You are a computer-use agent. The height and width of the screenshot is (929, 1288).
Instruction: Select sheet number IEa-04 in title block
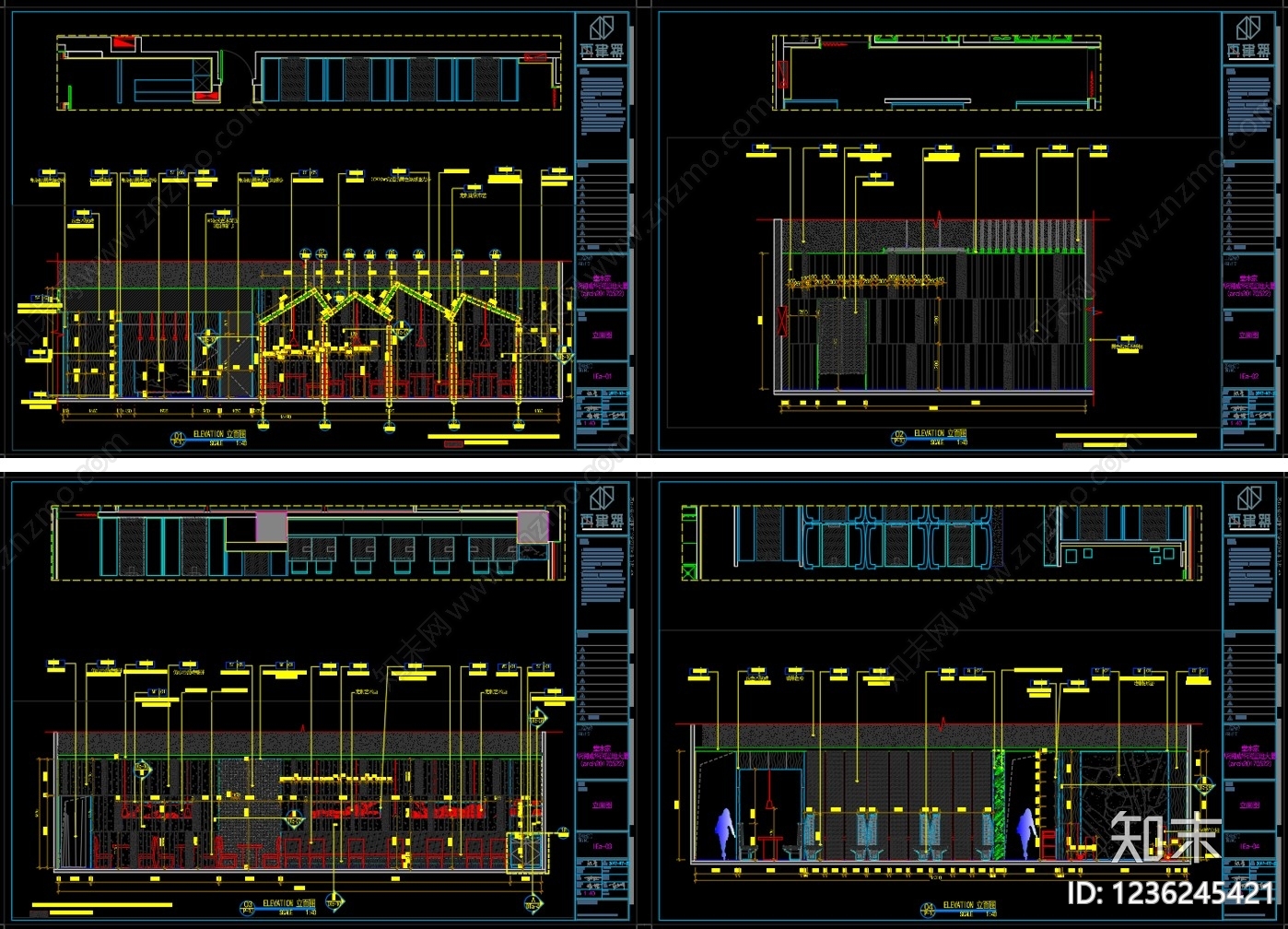coord(1249,845)
